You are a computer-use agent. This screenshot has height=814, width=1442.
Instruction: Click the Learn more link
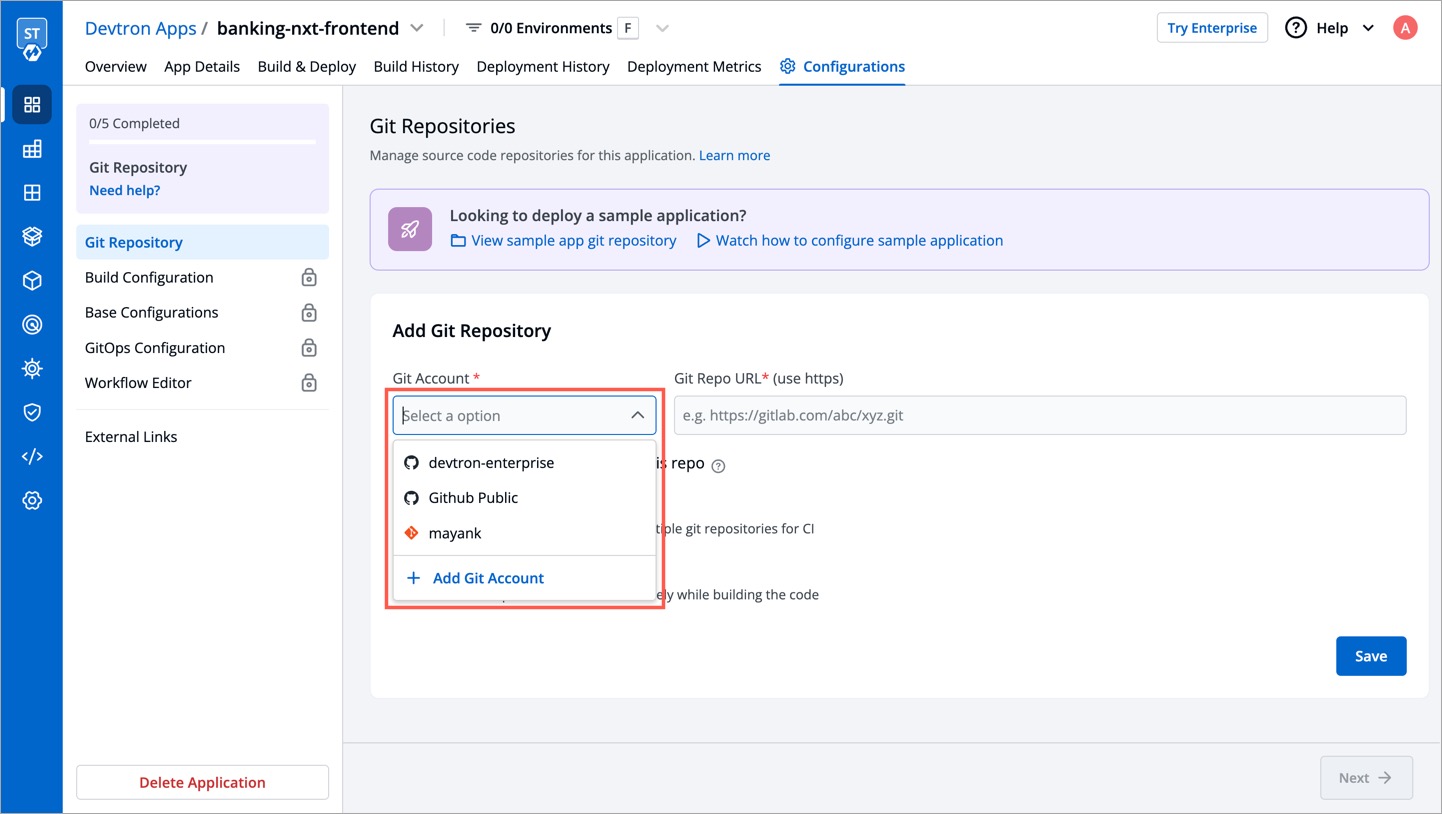(735, 155)
